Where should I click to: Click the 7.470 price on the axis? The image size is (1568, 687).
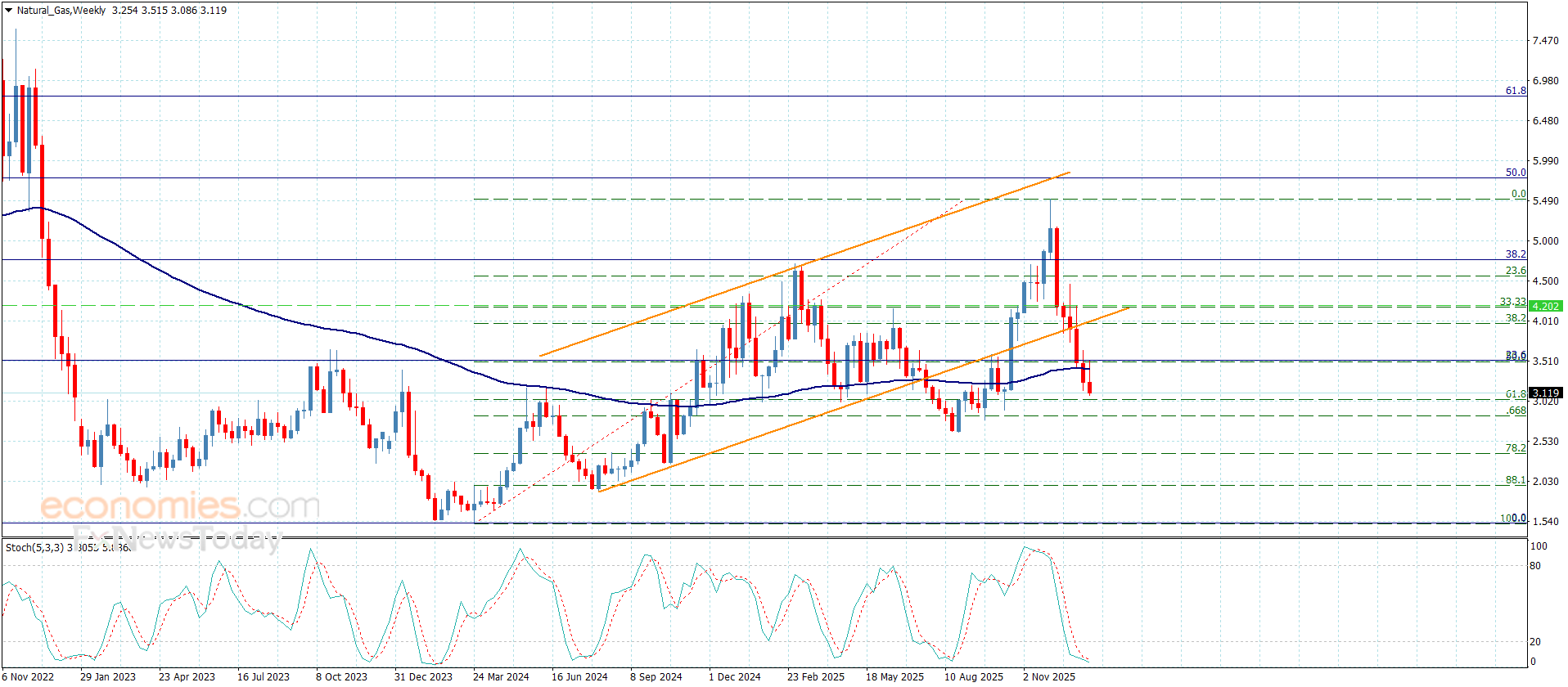(x=1545, y=41)
